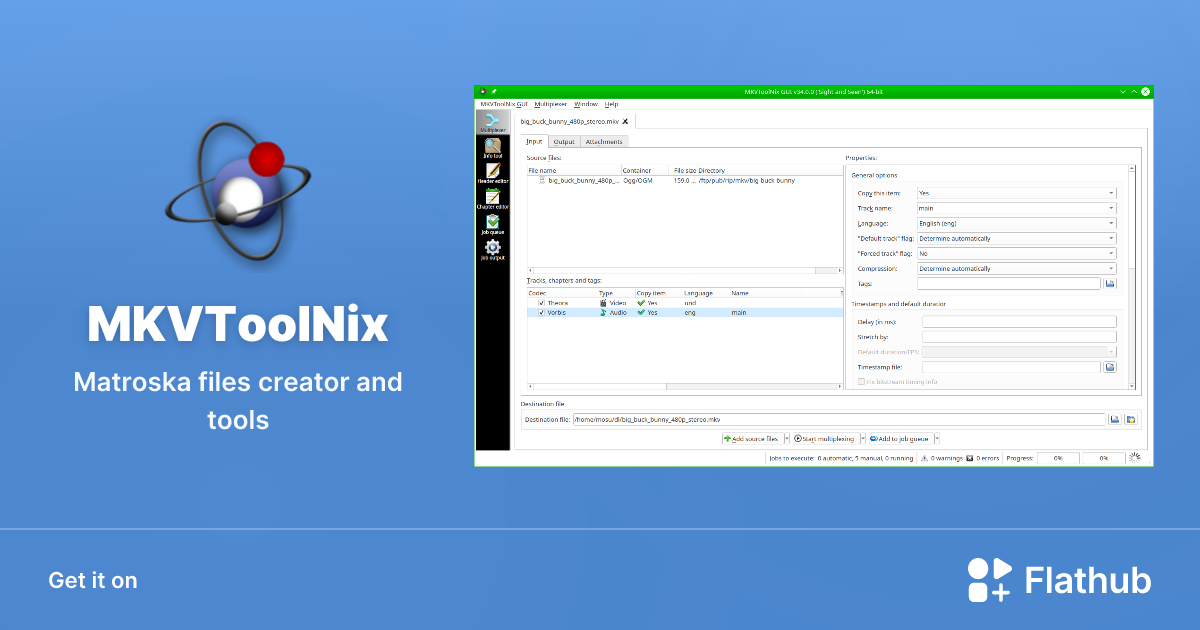Viewport: 1200px width, 630px height.
Task: Open the Help menu
Action: [x=610, y=103]
